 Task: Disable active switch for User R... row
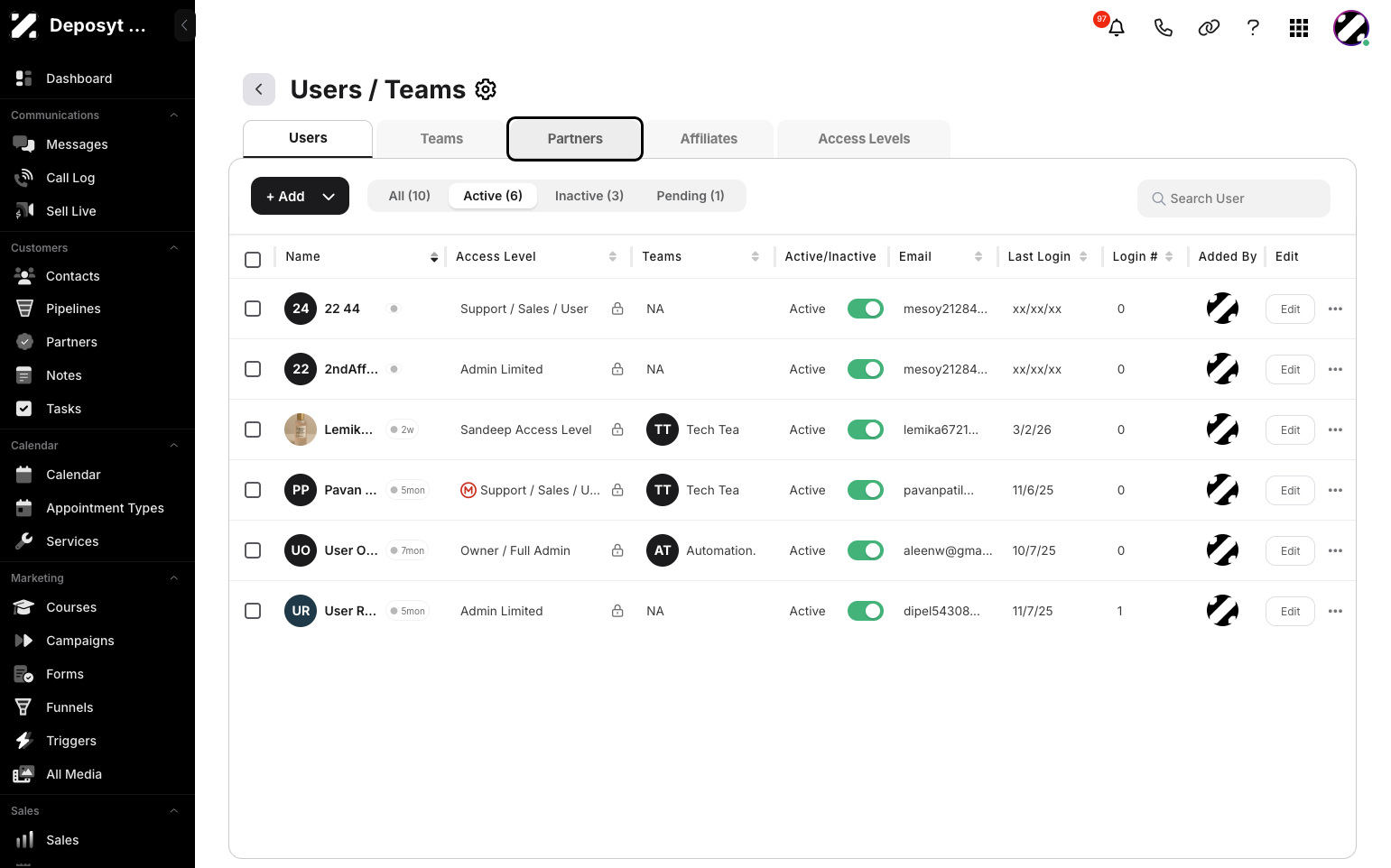pyautogui.click(x=866, y=611)
